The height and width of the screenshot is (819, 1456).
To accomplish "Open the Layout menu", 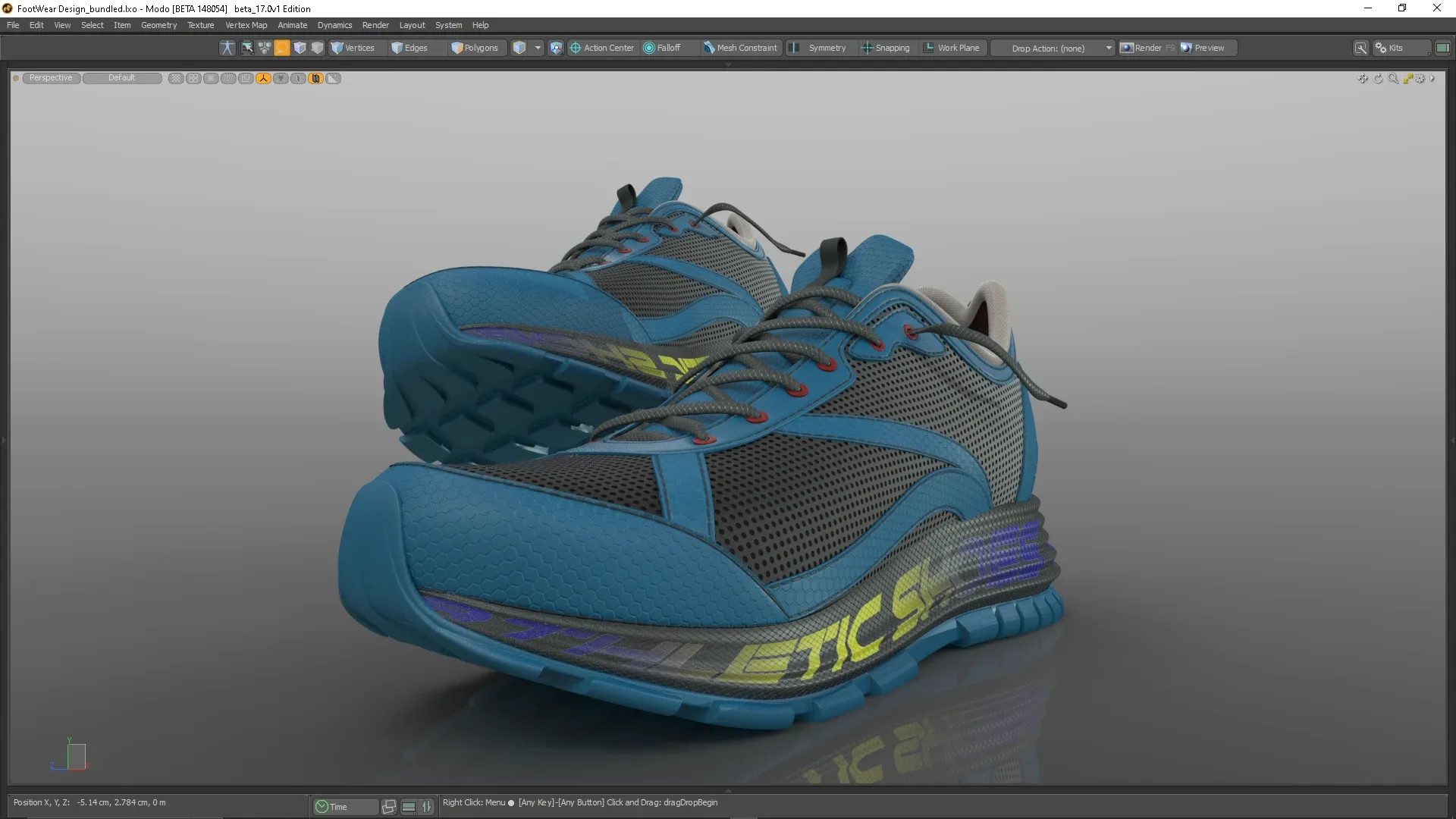I will tap(412, 25).
